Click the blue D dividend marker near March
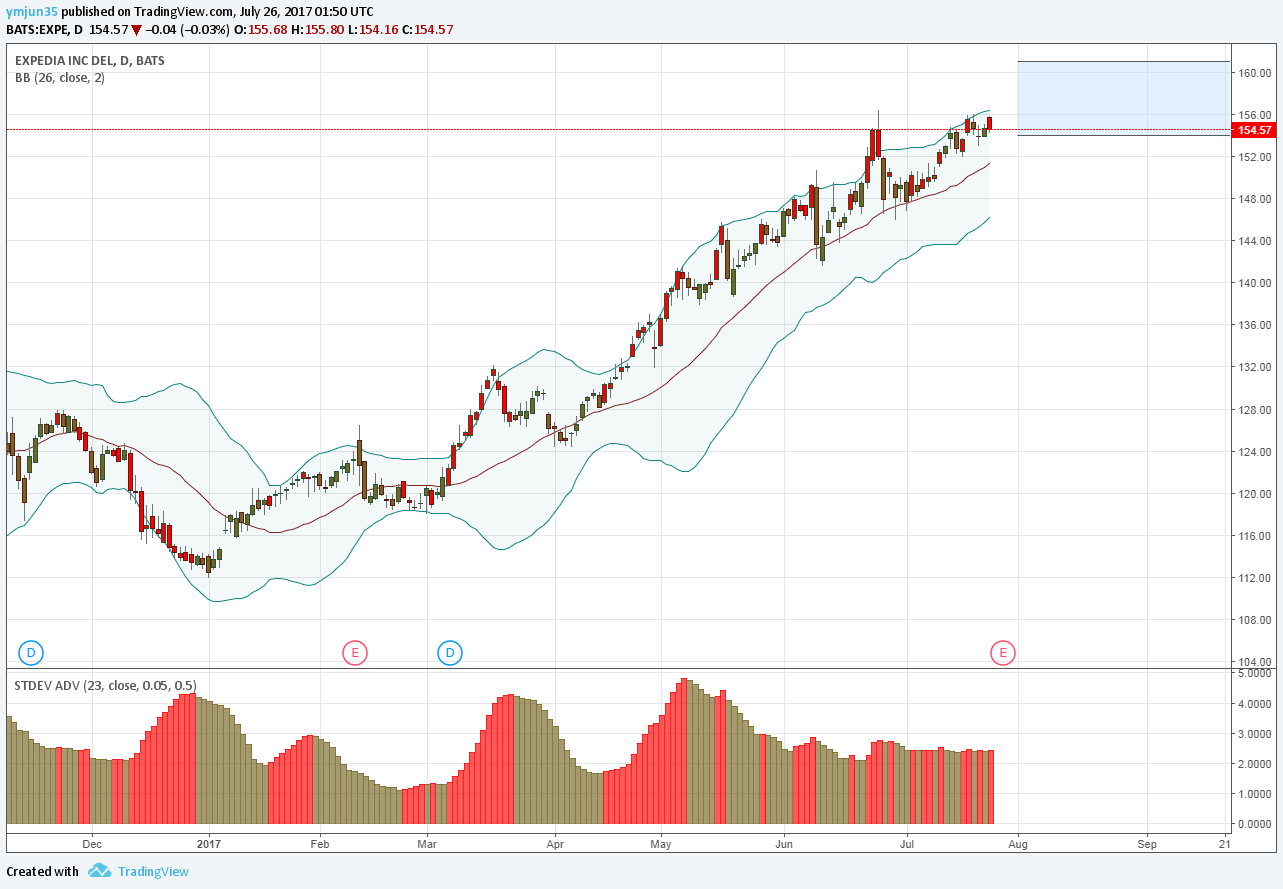Screen dimensions: 1283x889 click(450, 653)
